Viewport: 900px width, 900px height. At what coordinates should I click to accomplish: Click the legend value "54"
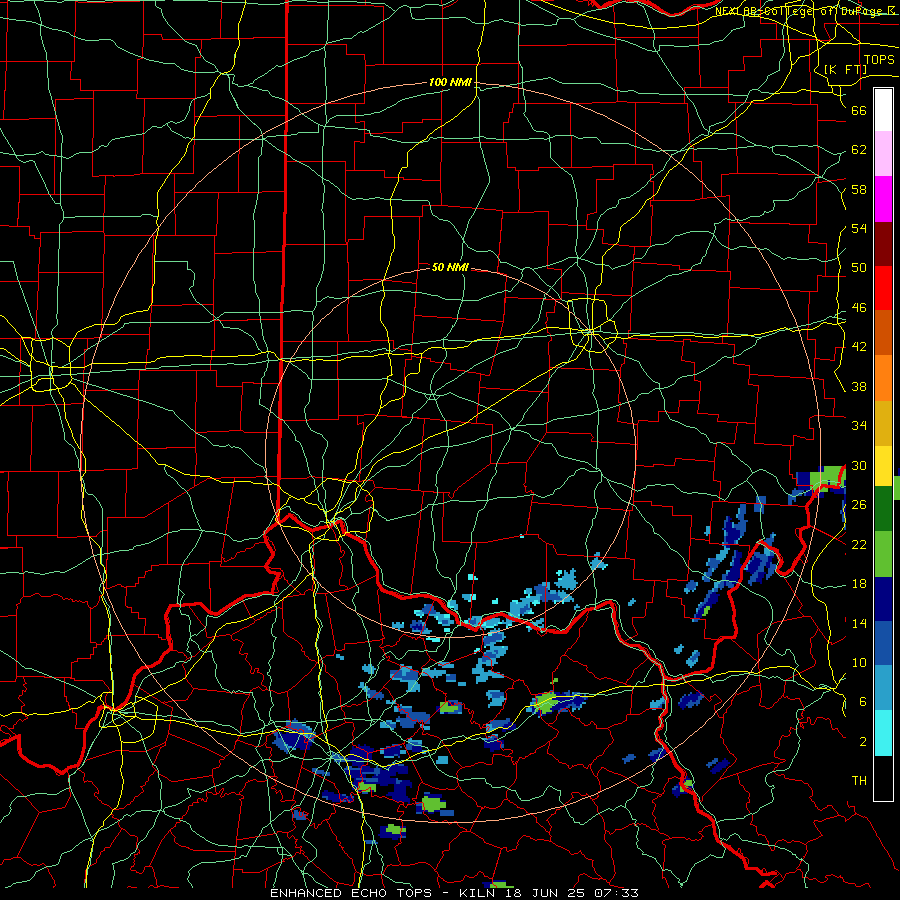(x=859, y=229)
